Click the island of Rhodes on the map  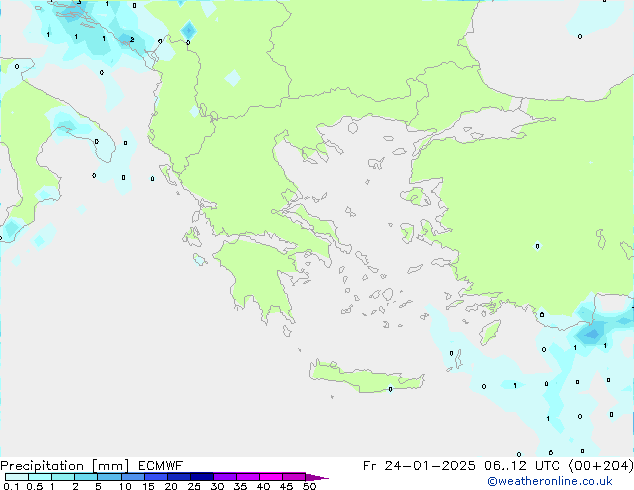(x=490, y=332)
